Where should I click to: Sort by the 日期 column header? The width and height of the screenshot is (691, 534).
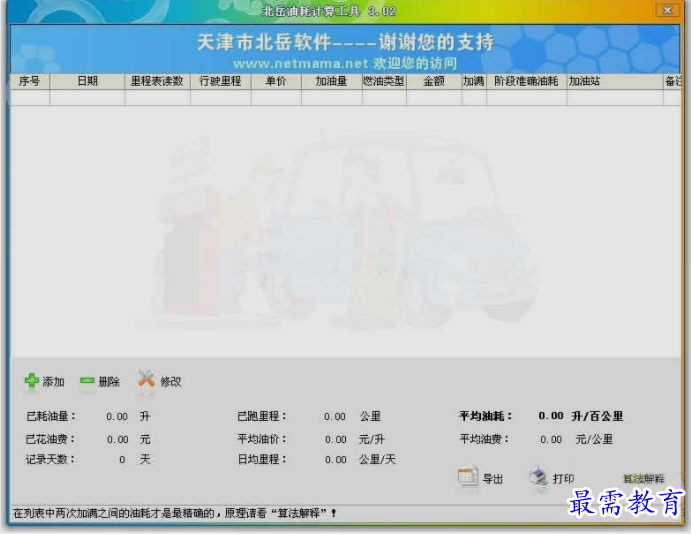point(87,81)
